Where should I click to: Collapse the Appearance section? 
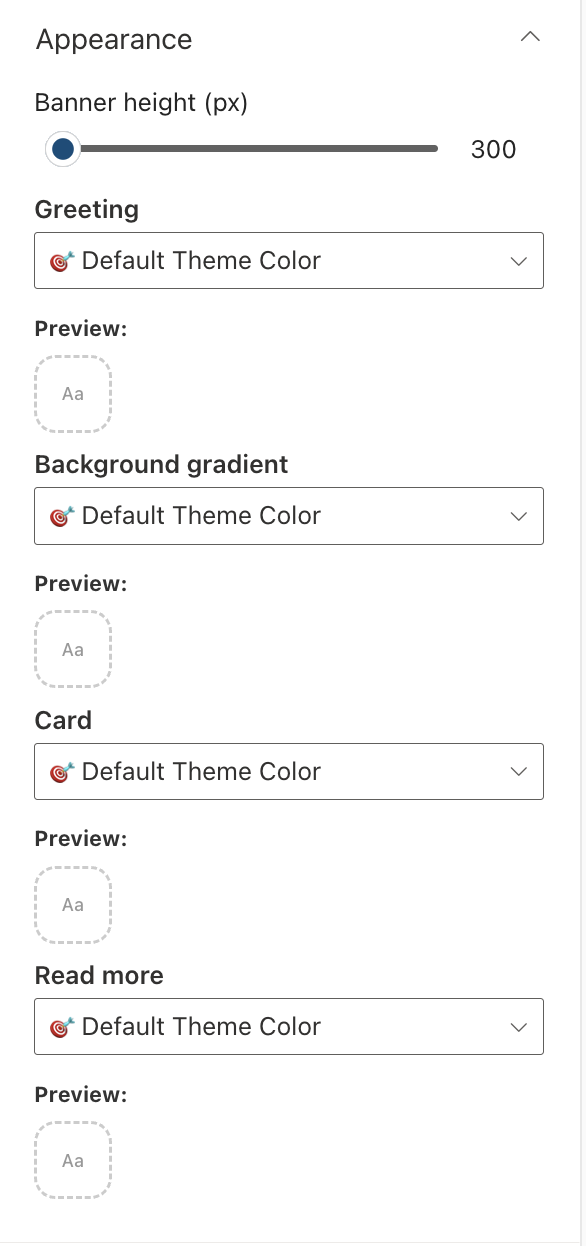pos(530,37)
